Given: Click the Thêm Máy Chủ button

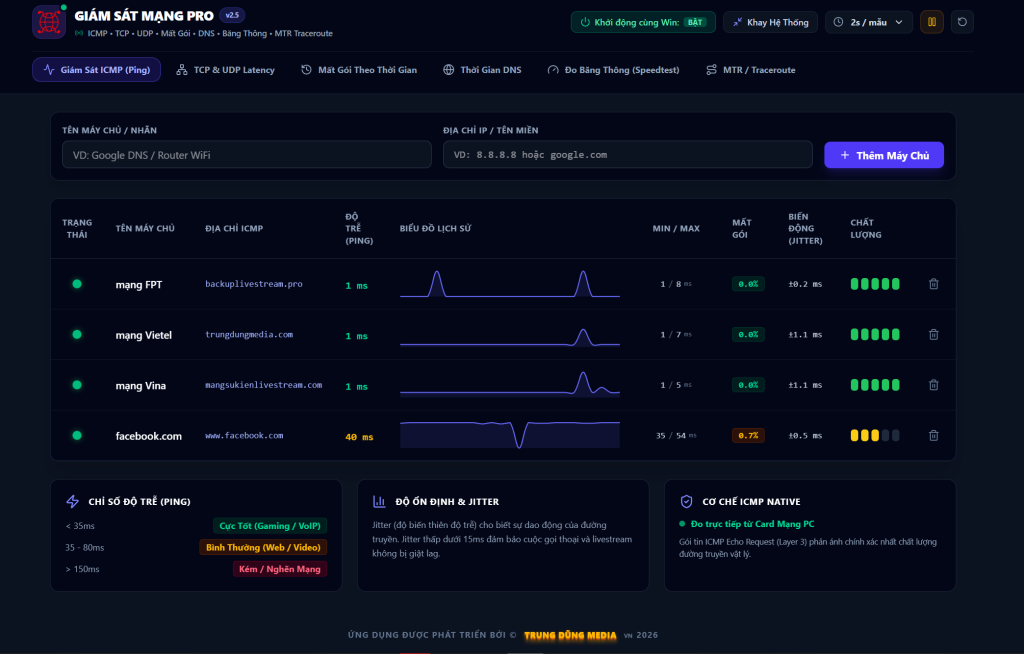Looking at the screenshot, I should pyautogui.click(x=884, y=155).
